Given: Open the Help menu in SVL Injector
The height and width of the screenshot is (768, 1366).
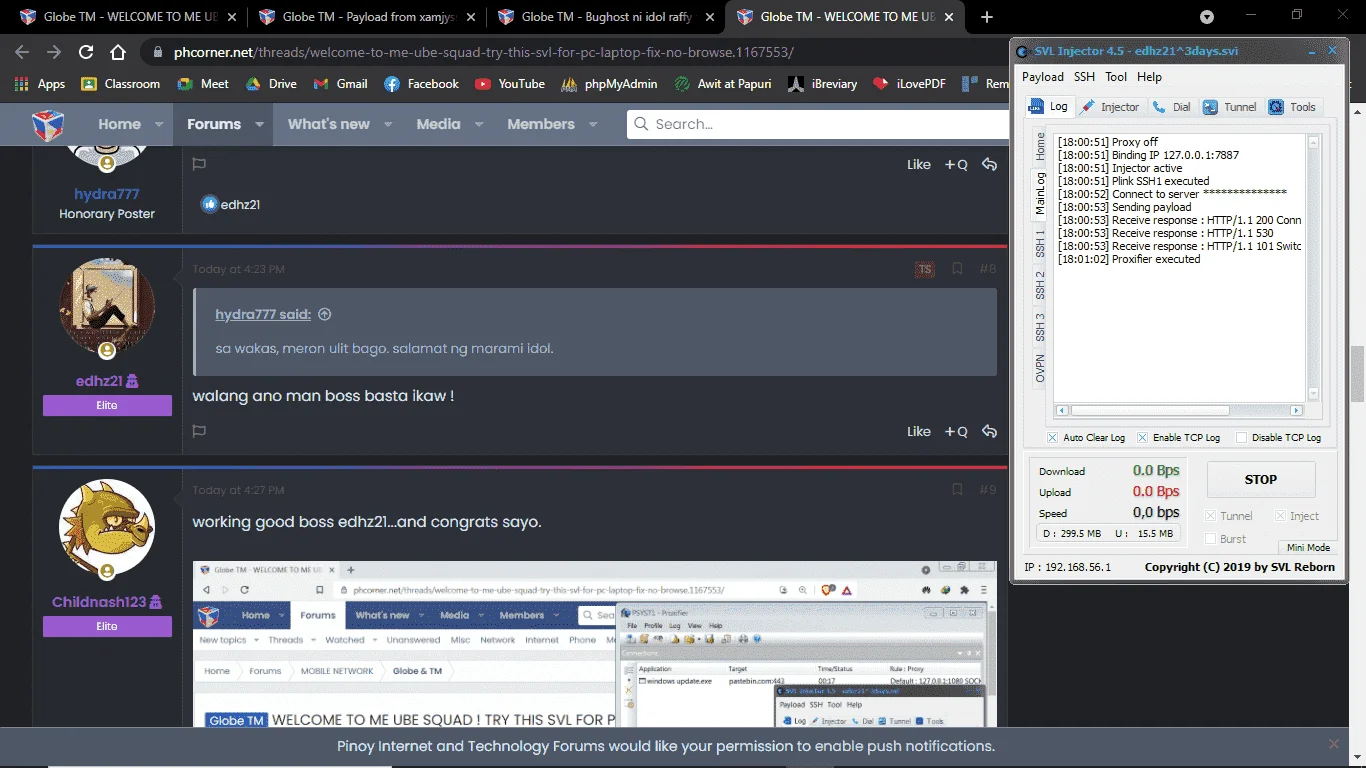Looking at the screenshot, I should coord(1149,77).
